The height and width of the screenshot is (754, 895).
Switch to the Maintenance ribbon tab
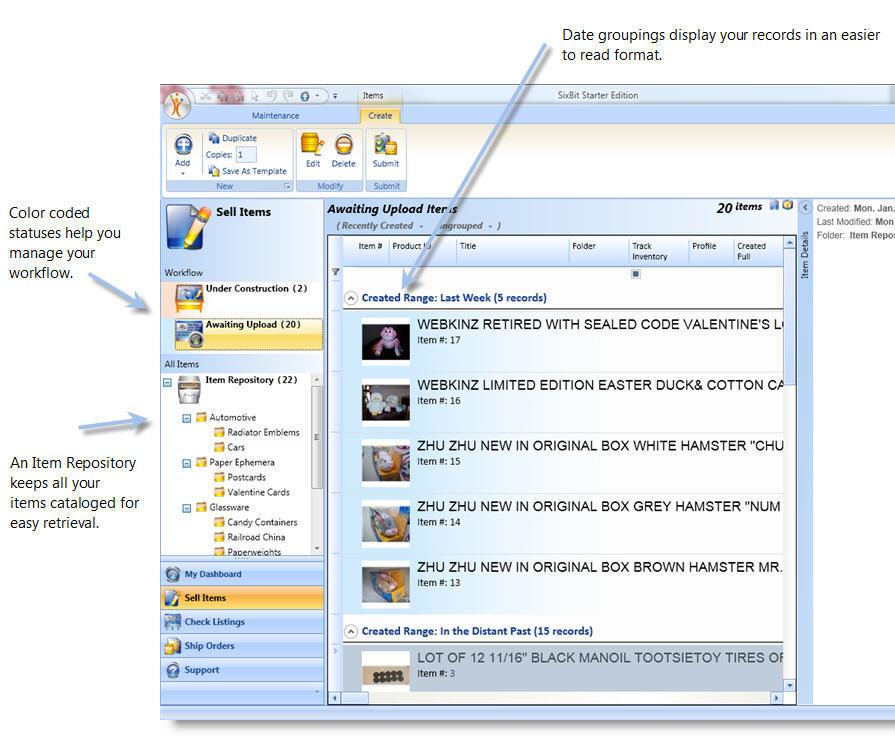tap(276, 116)
